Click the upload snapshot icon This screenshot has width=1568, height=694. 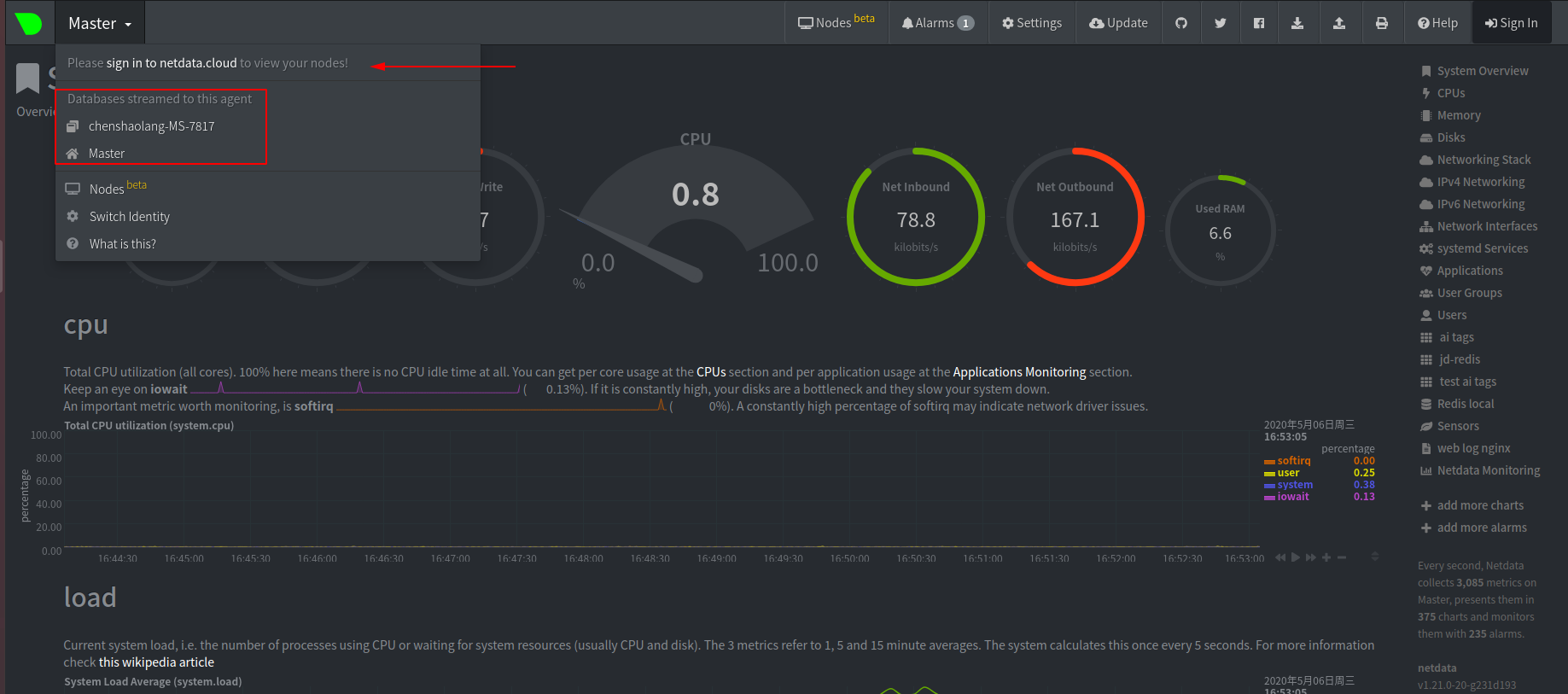pyautogui.click(x=1339, y=23)
